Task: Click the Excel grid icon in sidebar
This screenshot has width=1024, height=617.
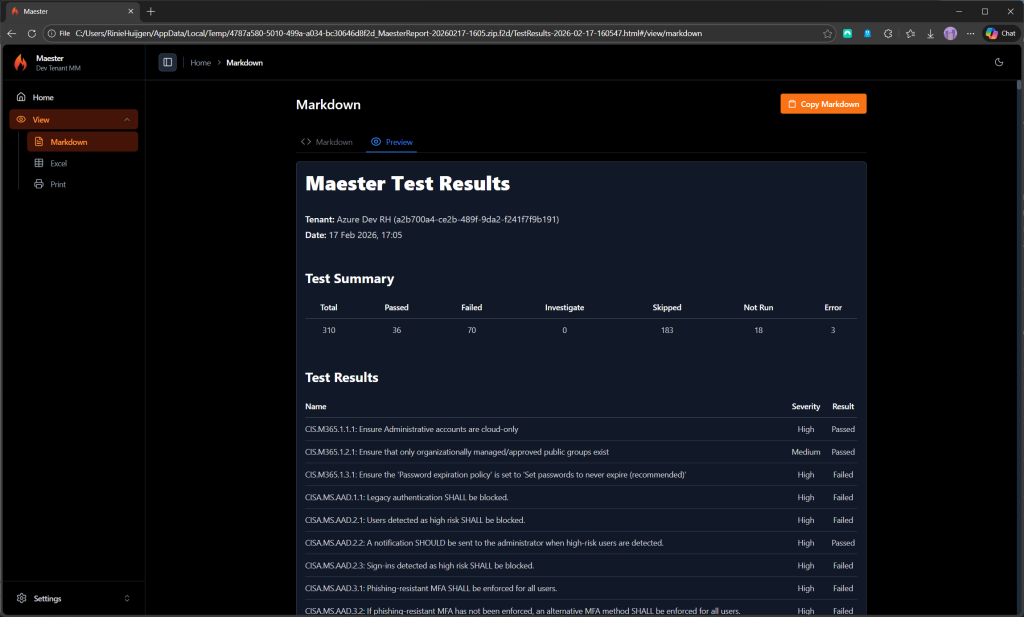Action: (x=39, y=163)
